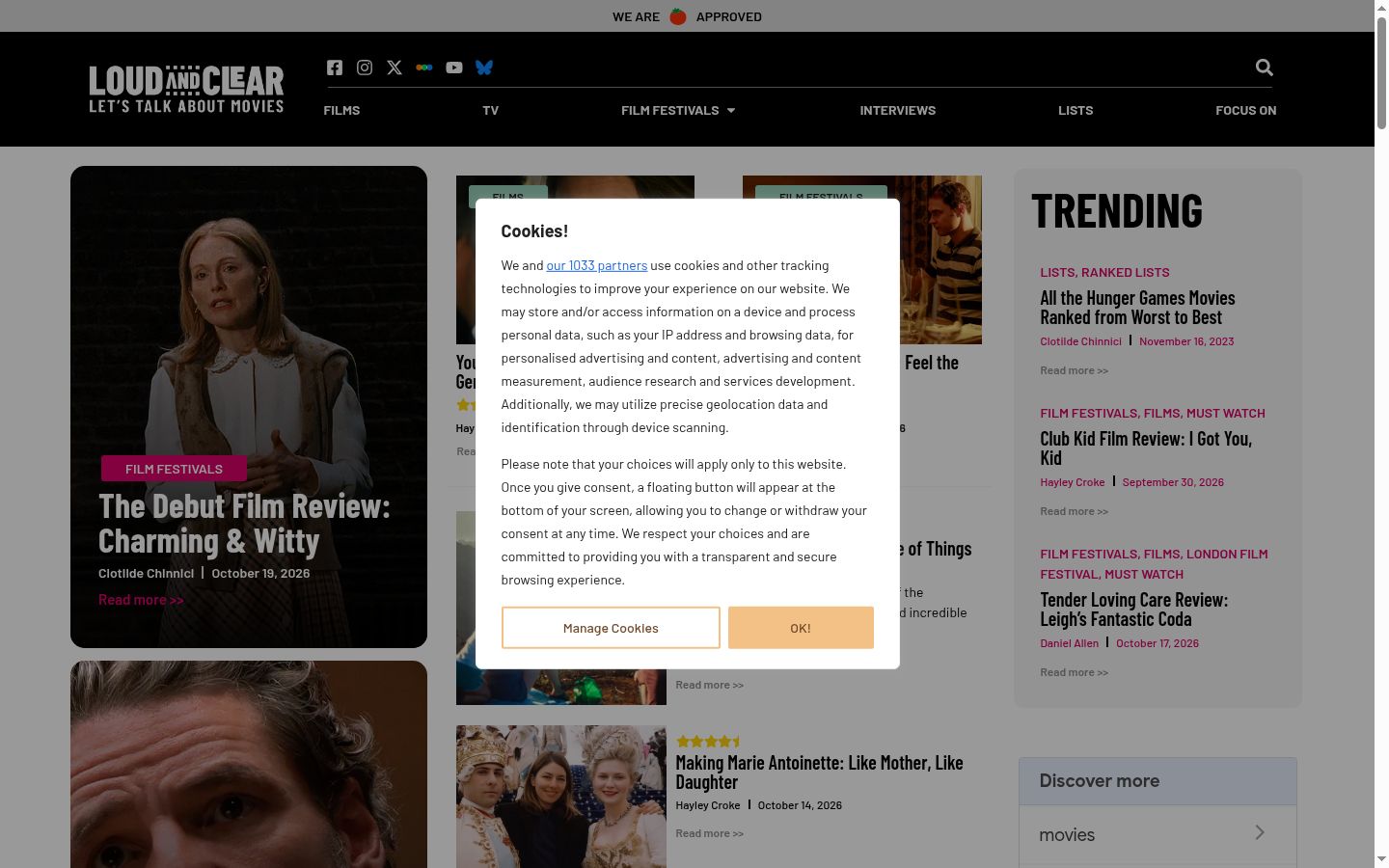Open Club Kid Film Review trending article
1389x868 pixels.
1146,448
